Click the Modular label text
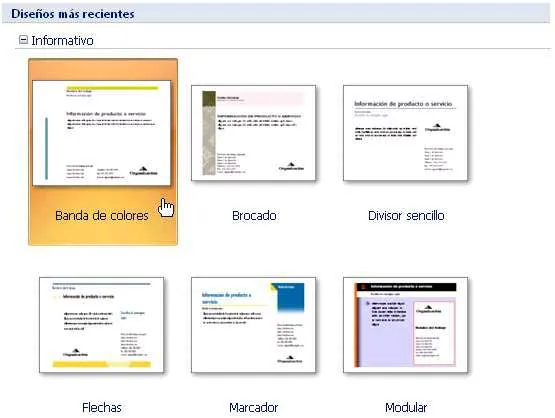Viewport: 555px width, 418px height. point(406,407)
